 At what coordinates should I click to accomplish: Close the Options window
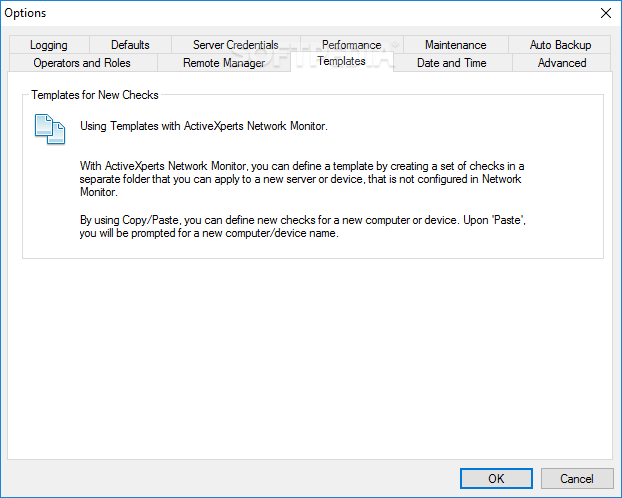pyautogui.click(x=606, y=13)
